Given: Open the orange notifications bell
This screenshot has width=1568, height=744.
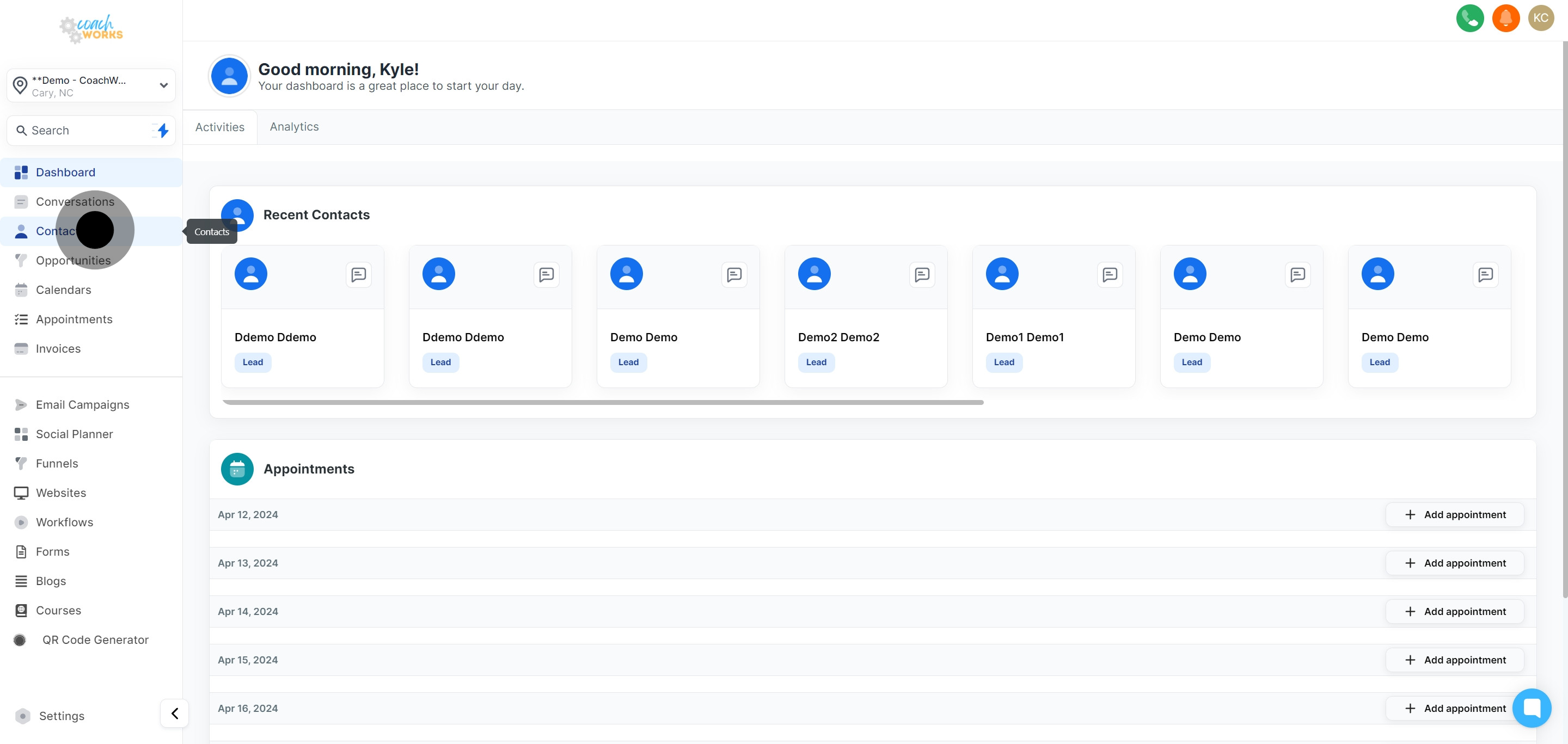Looking at the screenshot, I should [x=1505, y=19].
